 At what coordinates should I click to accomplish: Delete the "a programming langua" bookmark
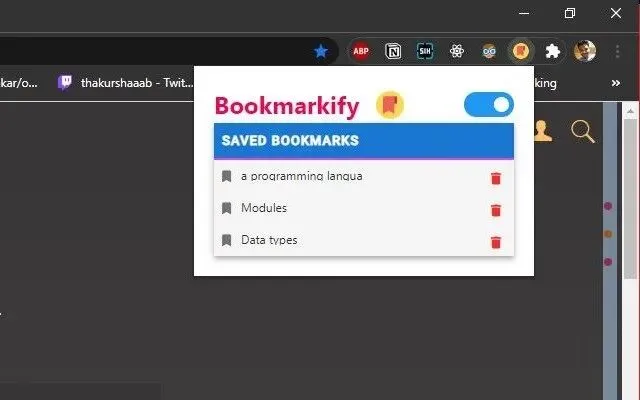tap(496, 178)
